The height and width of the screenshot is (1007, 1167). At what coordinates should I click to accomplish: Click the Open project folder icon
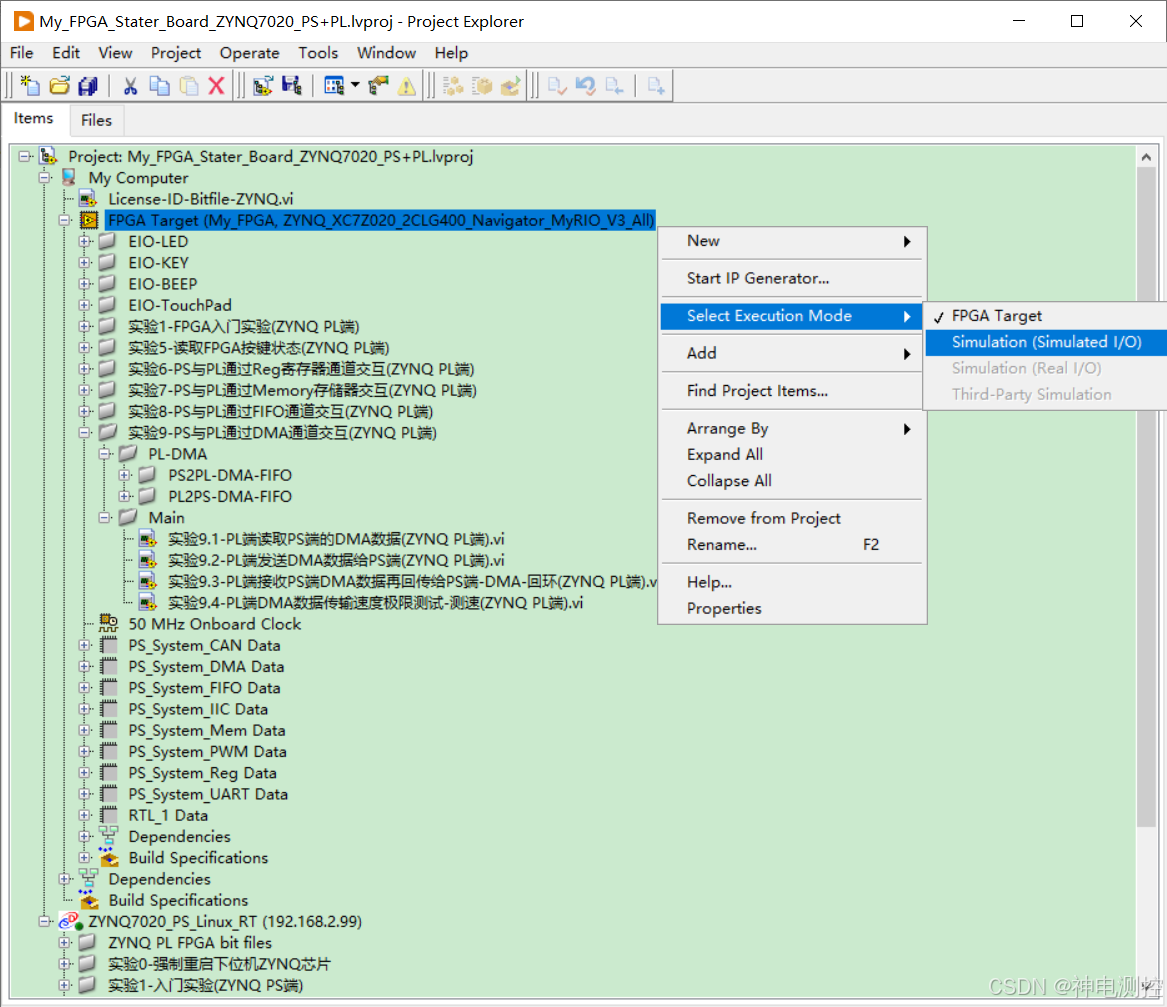click(x=60, y=86)
